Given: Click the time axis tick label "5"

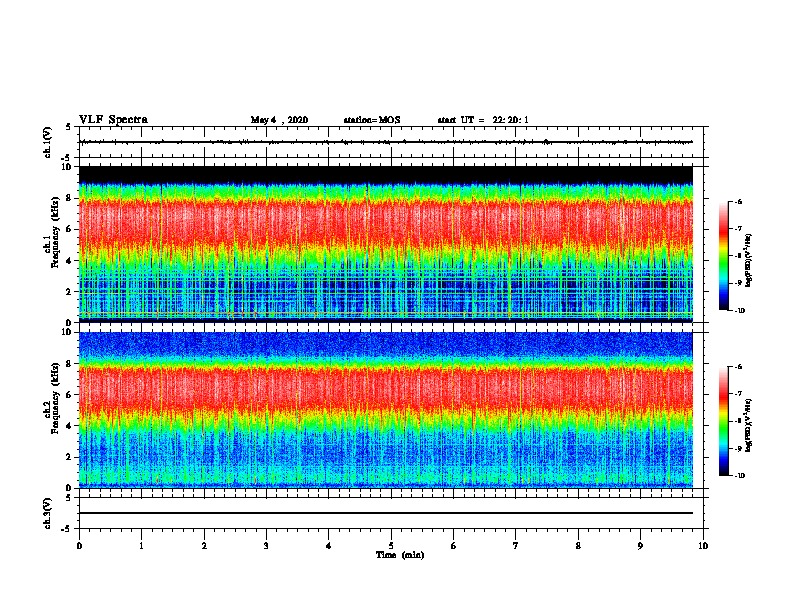Looking at the screenshot, I should click(391, 546).
